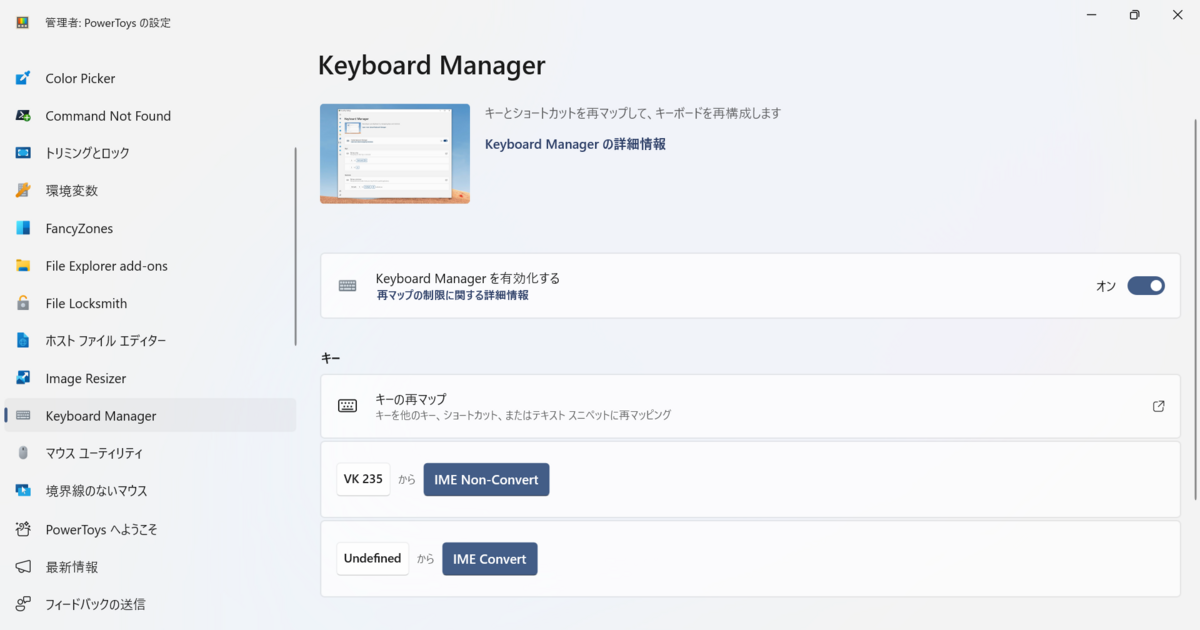Open File Explorer add-ons page
Image resolution: width=1200 pixels, height=630 pixels.
tap(150, 266)
